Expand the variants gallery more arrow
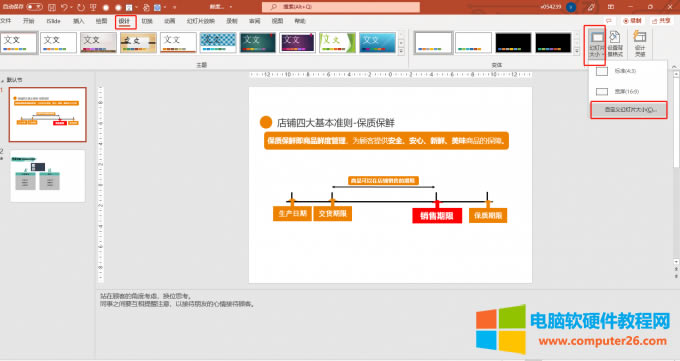680x361 pixels. pyautogui.click(x=577, y=52)
